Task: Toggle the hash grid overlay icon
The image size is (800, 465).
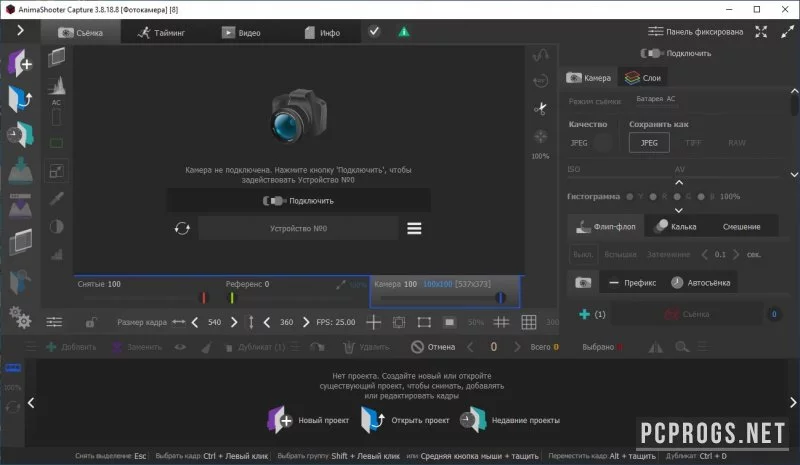Action: (x=501, y=322)
